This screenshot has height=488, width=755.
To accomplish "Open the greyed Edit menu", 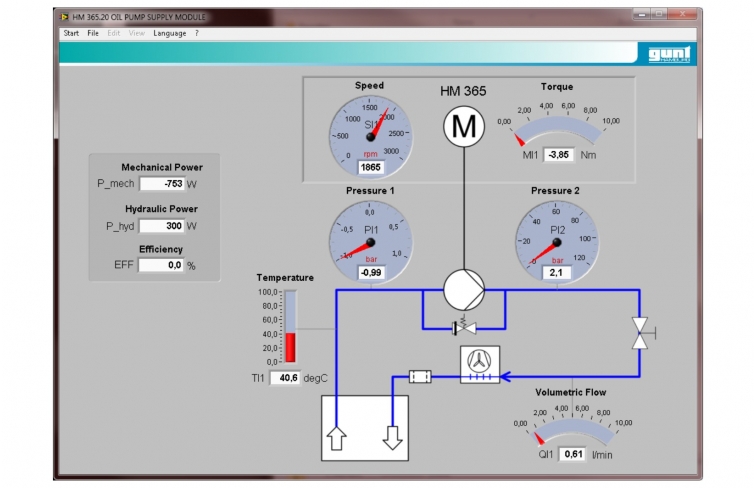I will click(x=114, y=33).
